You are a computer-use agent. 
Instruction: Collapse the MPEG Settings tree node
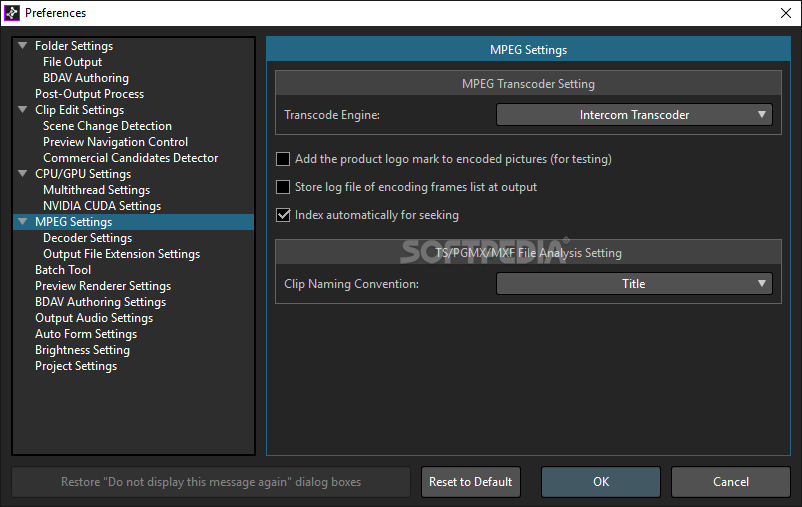23,222
